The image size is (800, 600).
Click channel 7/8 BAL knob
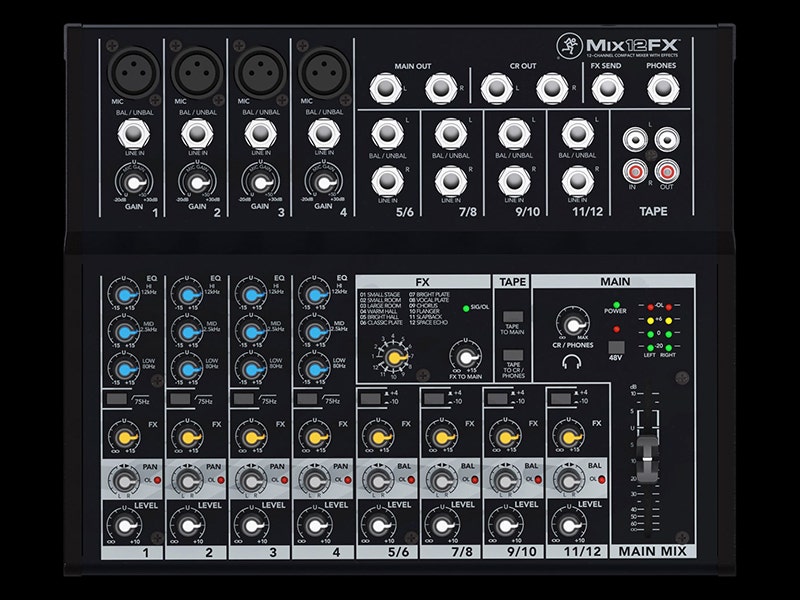pos(442,481)
